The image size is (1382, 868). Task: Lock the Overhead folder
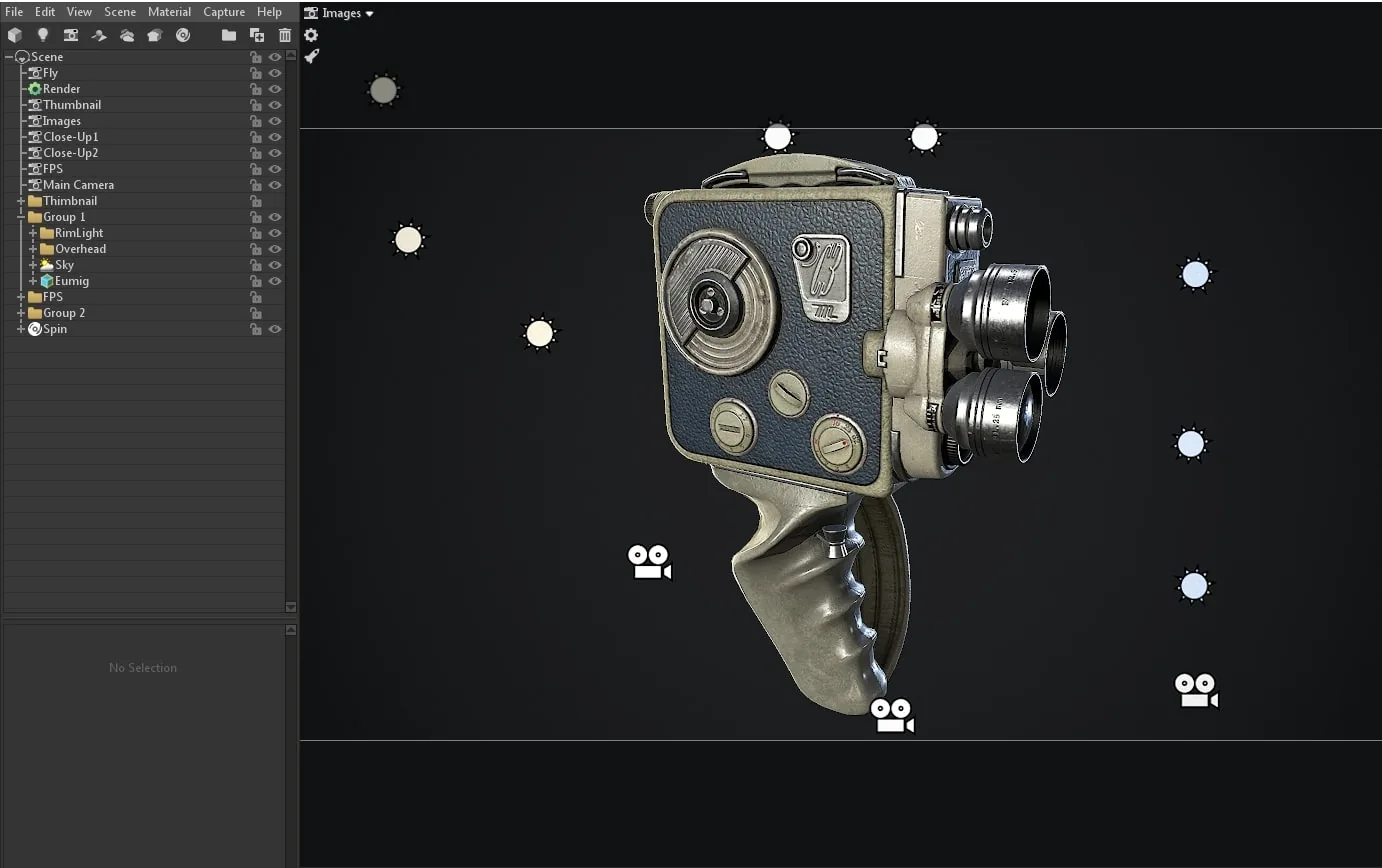tap(256, 249)
